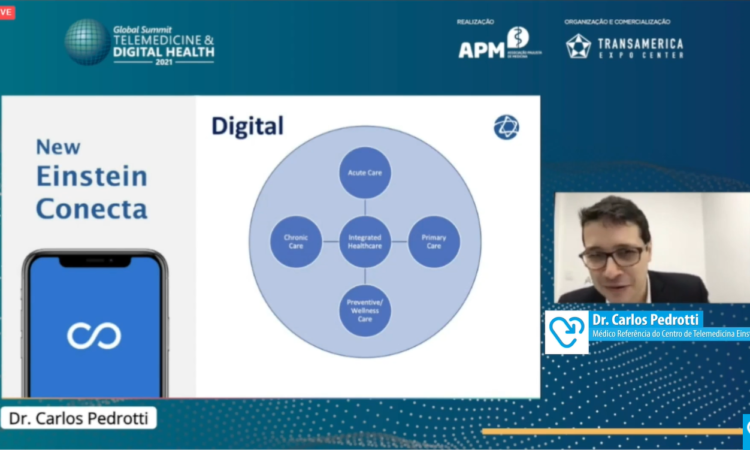Select the Telemedicine & Digital Health 2021 title
The height and width of the screenshot is (450, 750).
point(163,41)
